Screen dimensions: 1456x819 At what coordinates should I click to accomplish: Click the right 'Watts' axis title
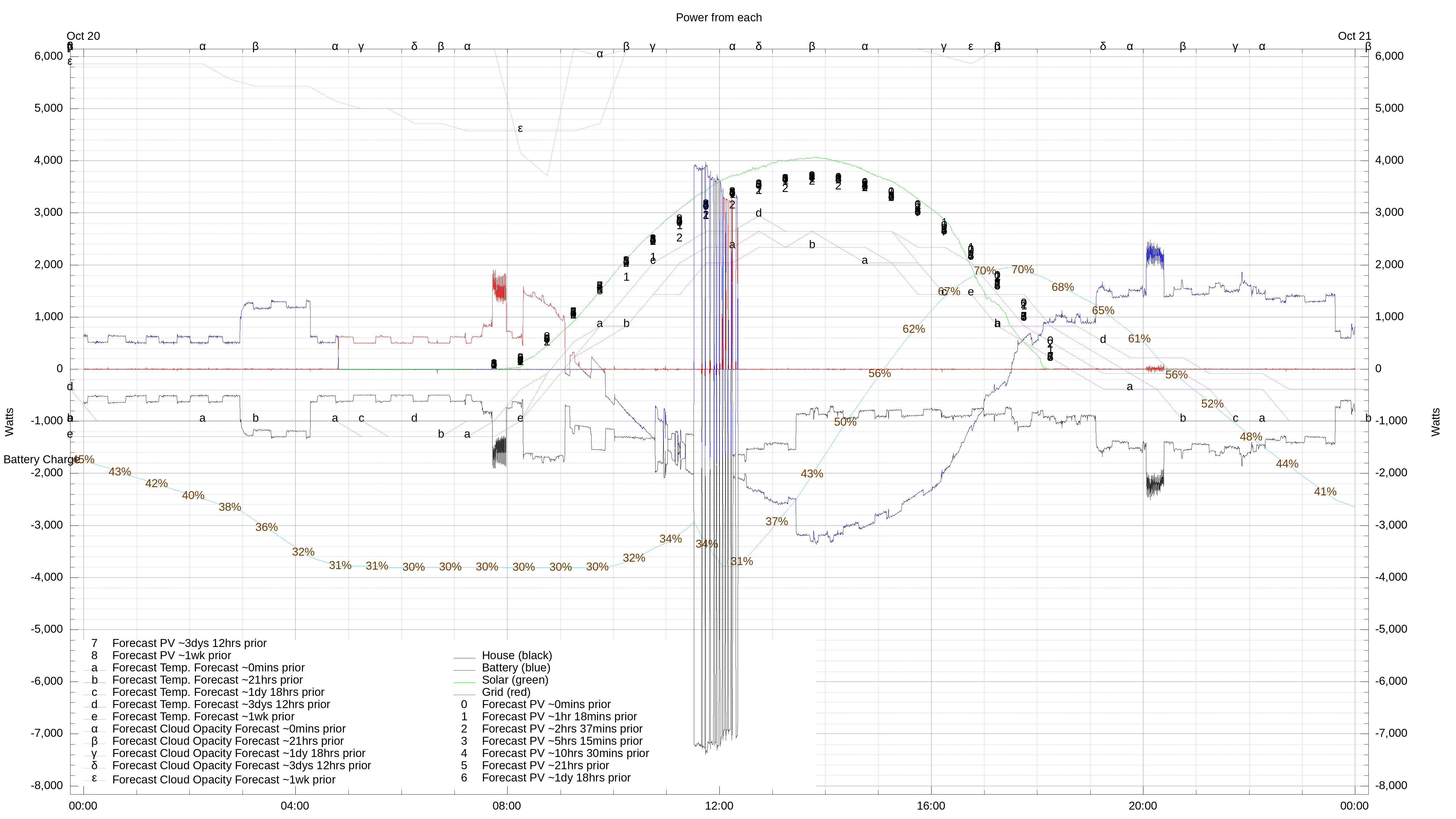coord(1436,422)
